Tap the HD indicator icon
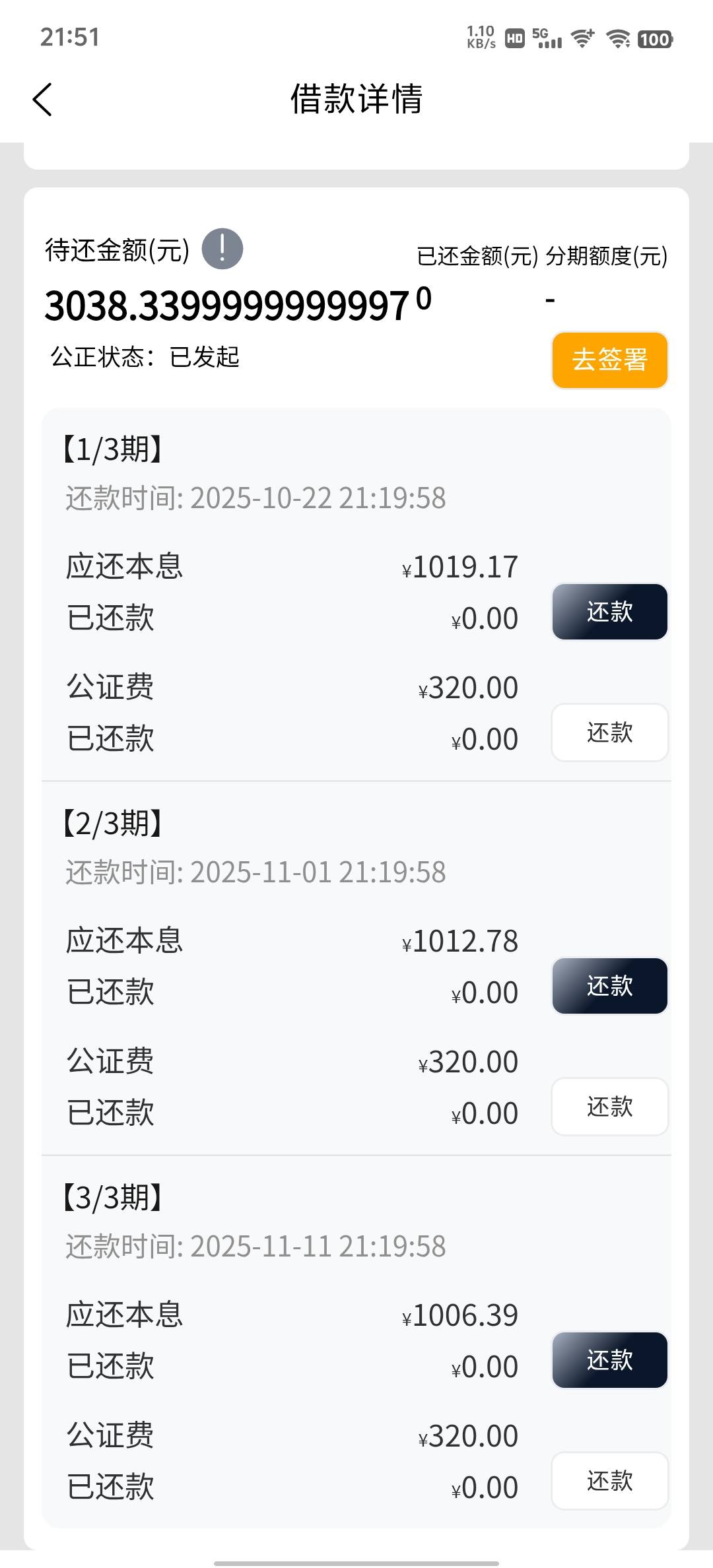Image resolution: width=713 pixels, height=1568 pixels. tap(515, 39)
